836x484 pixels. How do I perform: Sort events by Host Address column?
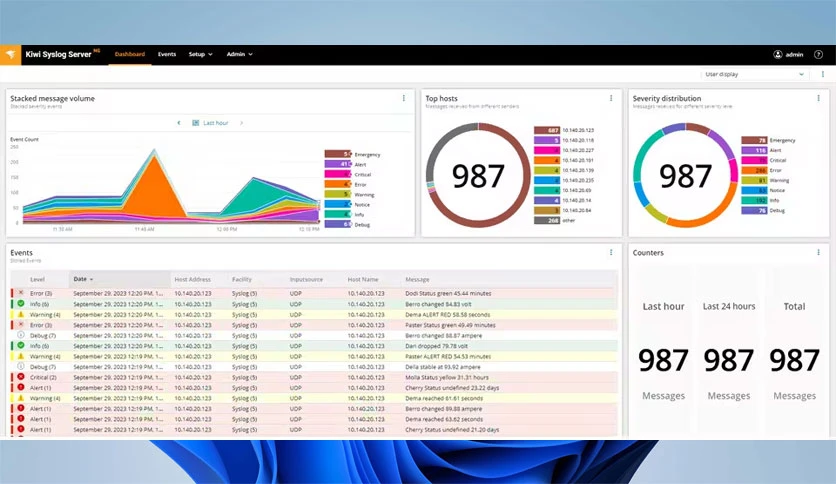[x=192, y=279]
